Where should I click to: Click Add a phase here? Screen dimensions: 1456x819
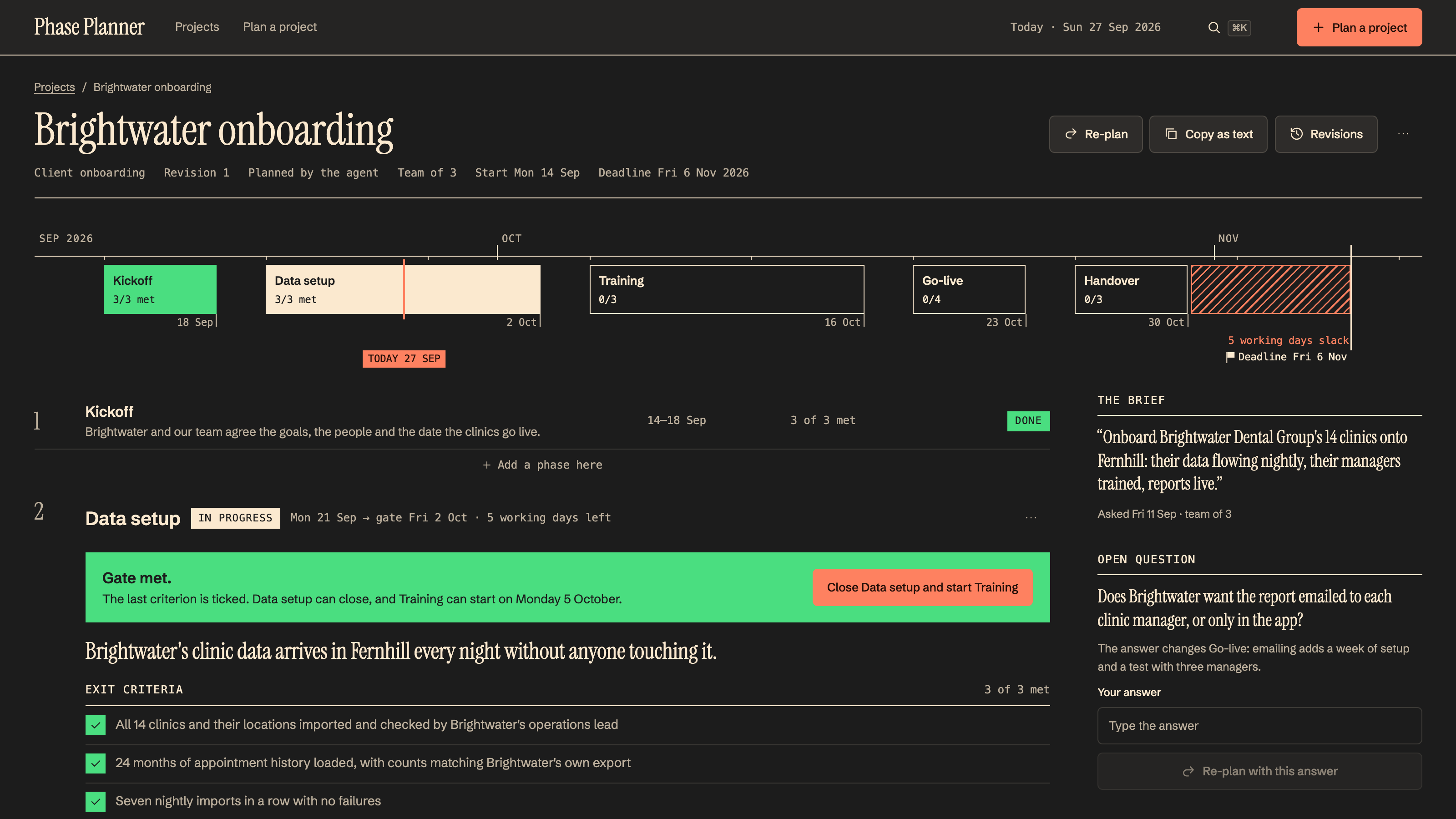pyautogui.click(x=542, y=465)
